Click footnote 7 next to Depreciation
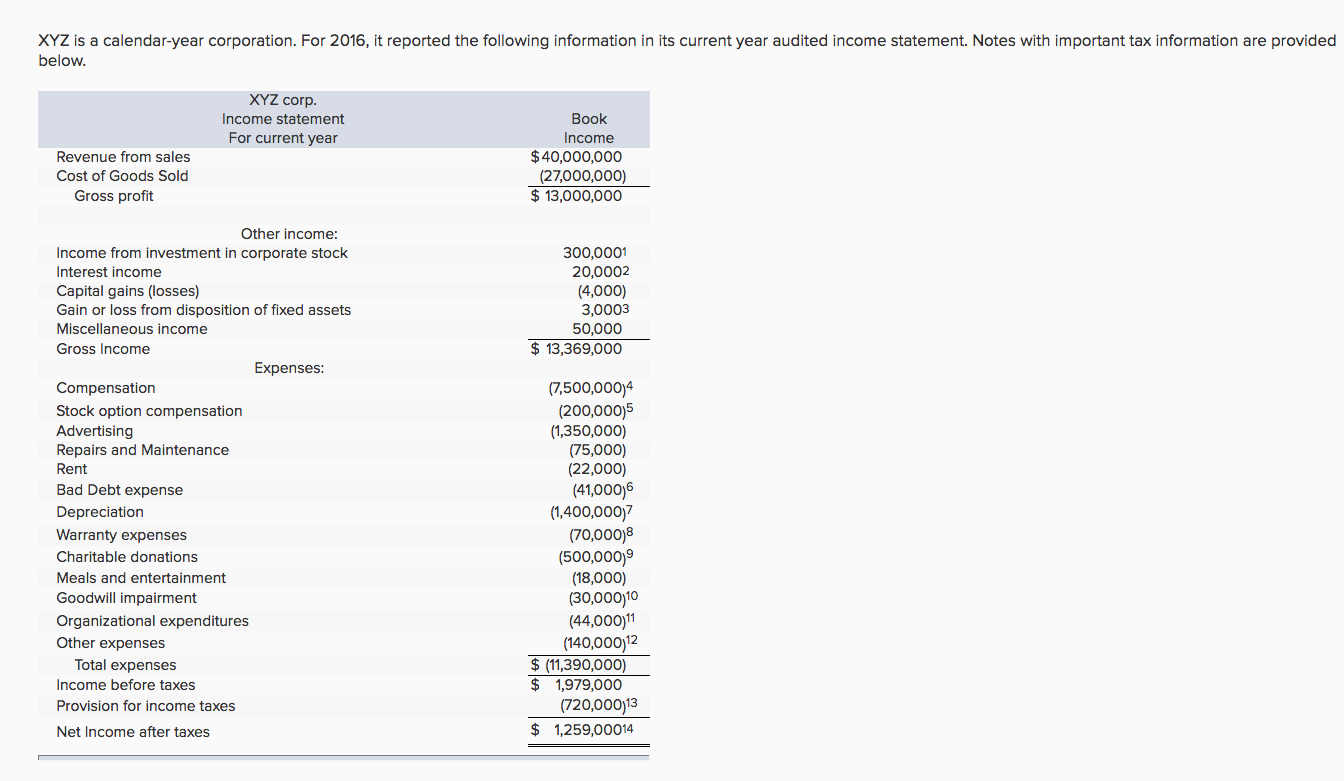 point(628,508)
